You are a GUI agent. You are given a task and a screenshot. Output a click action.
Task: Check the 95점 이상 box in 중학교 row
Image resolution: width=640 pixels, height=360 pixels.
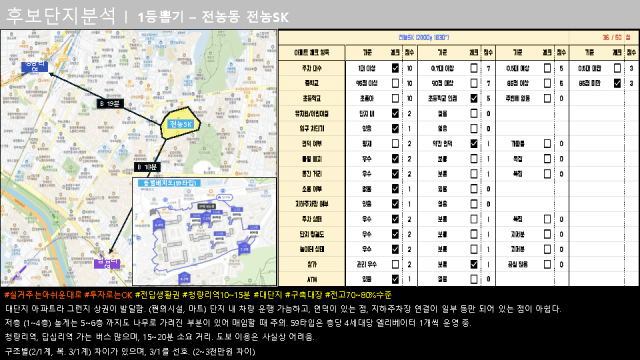[x=395, y=83]
